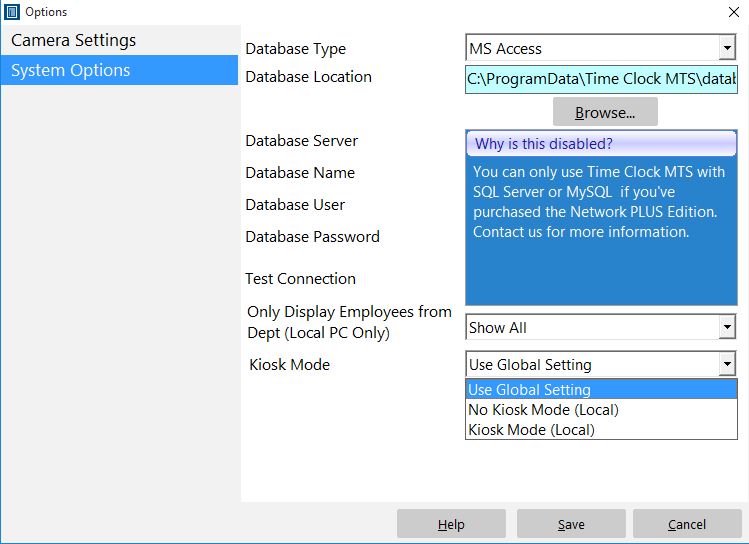The height and width of the screenshot is (544, 749).
Task: Open the Show All department dropdown arrow
Action: click(x=727, y=327)
